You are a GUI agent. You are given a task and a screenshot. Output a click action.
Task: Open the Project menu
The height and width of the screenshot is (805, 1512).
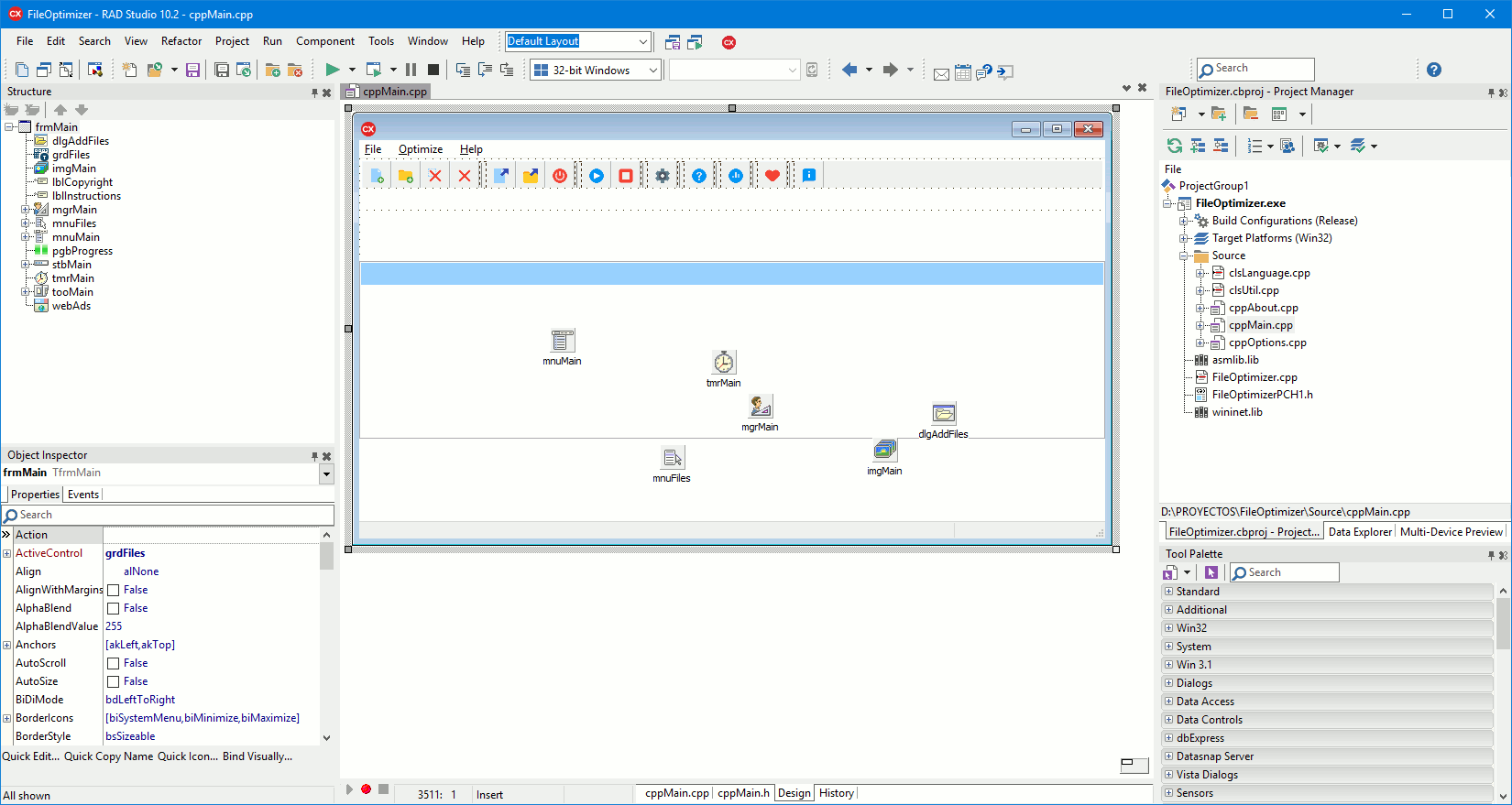click(x=232, y=41)
